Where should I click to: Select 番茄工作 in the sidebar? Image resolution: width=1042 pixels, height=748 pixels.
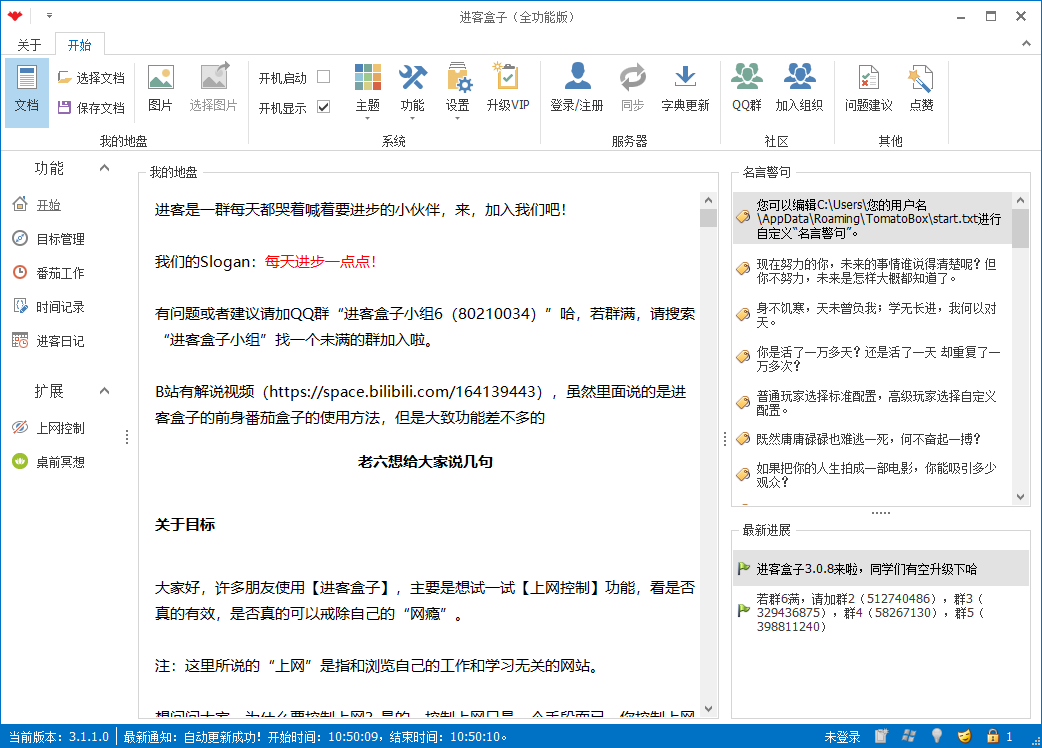pyautogui.click(x=60, y=273)
